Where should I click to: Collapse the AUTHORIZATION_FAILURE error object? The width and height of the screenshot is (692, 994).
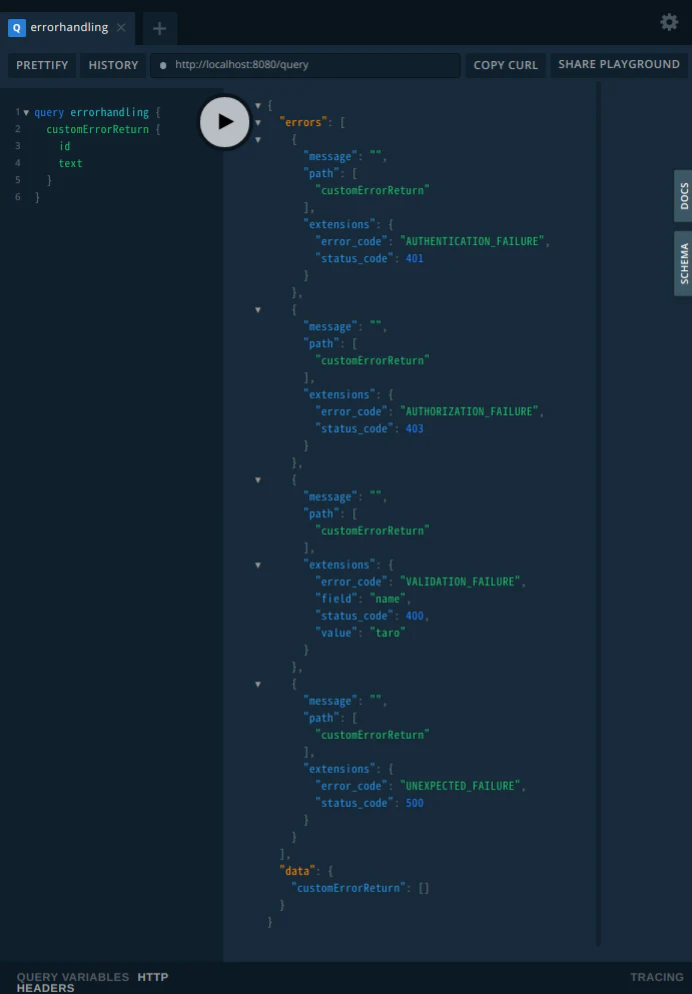(258, 309)
